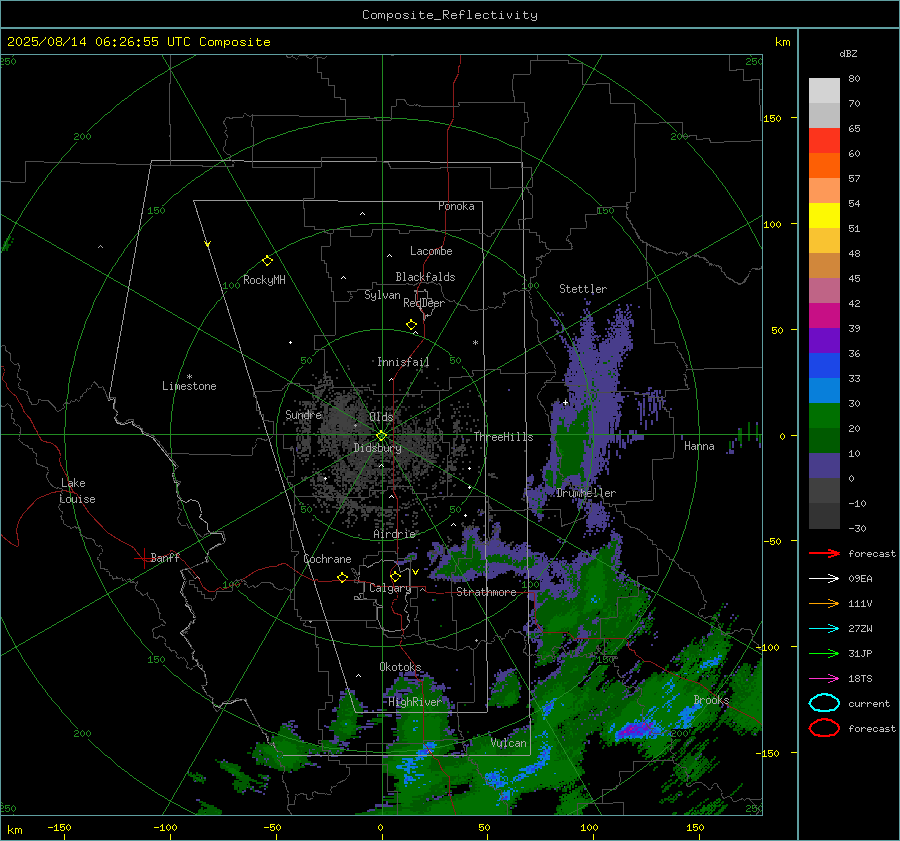Screen dimensions: 900x841
Task: Click the Sundre town label
Action: click(303, 414)
